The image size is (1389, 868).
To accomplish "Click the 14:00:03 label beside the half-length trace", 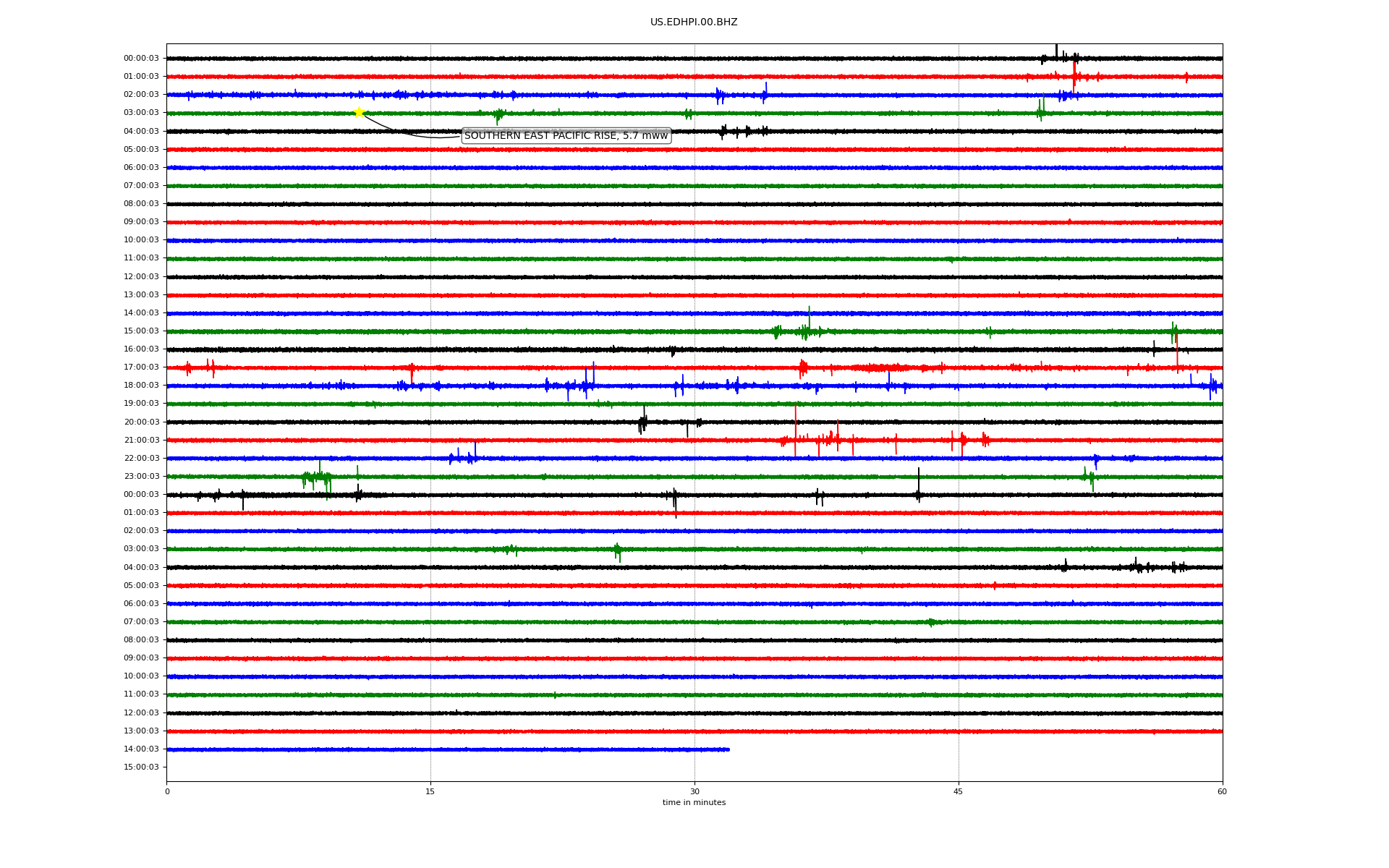I will [141, 749].
